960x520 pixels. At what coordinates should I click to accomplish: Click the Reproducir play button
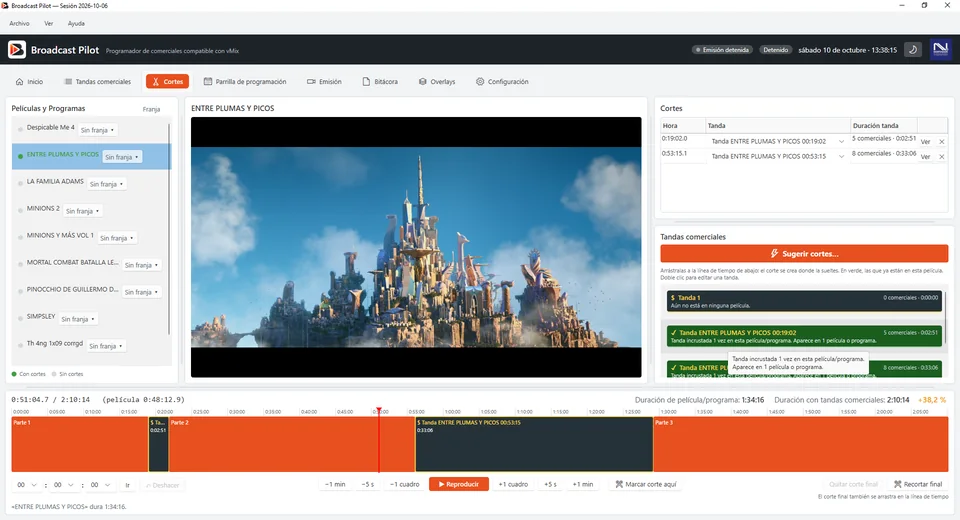tap(459, 484)
